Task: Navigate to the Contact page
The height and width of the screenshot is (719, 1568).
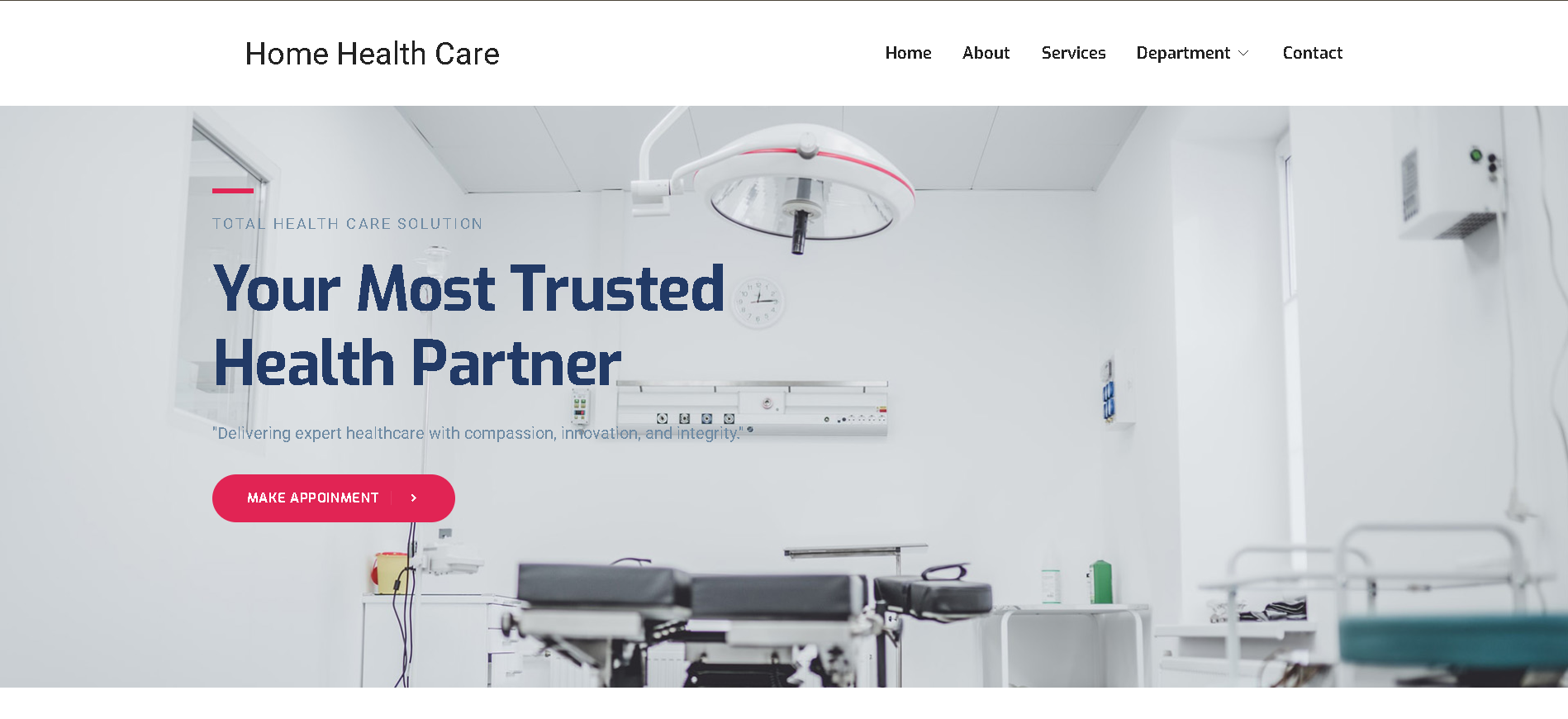Action: (x=1312, y=53)
